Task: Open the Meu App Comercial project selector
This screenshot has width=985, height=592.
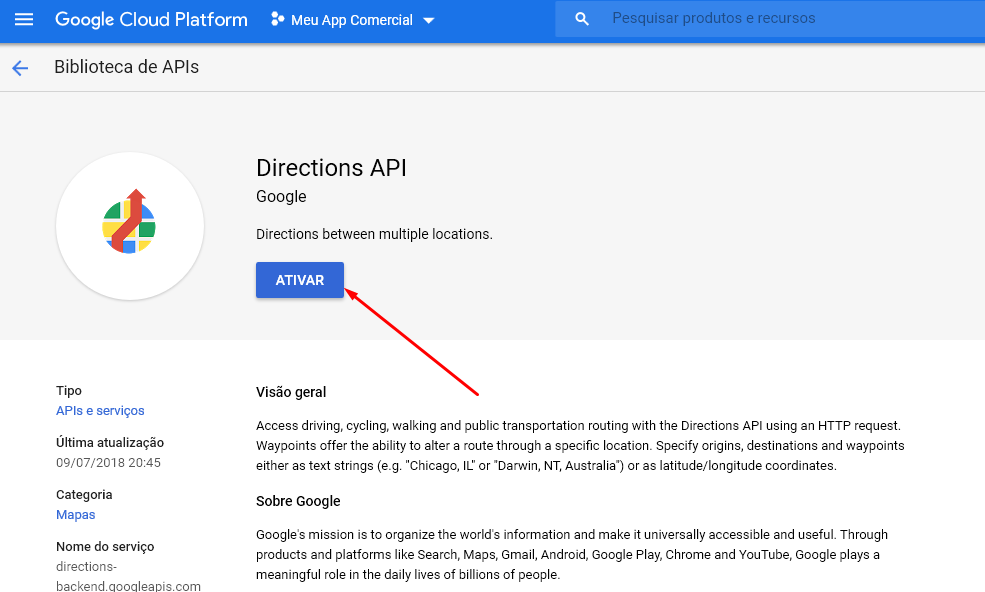Action: [x=352, y=20]
